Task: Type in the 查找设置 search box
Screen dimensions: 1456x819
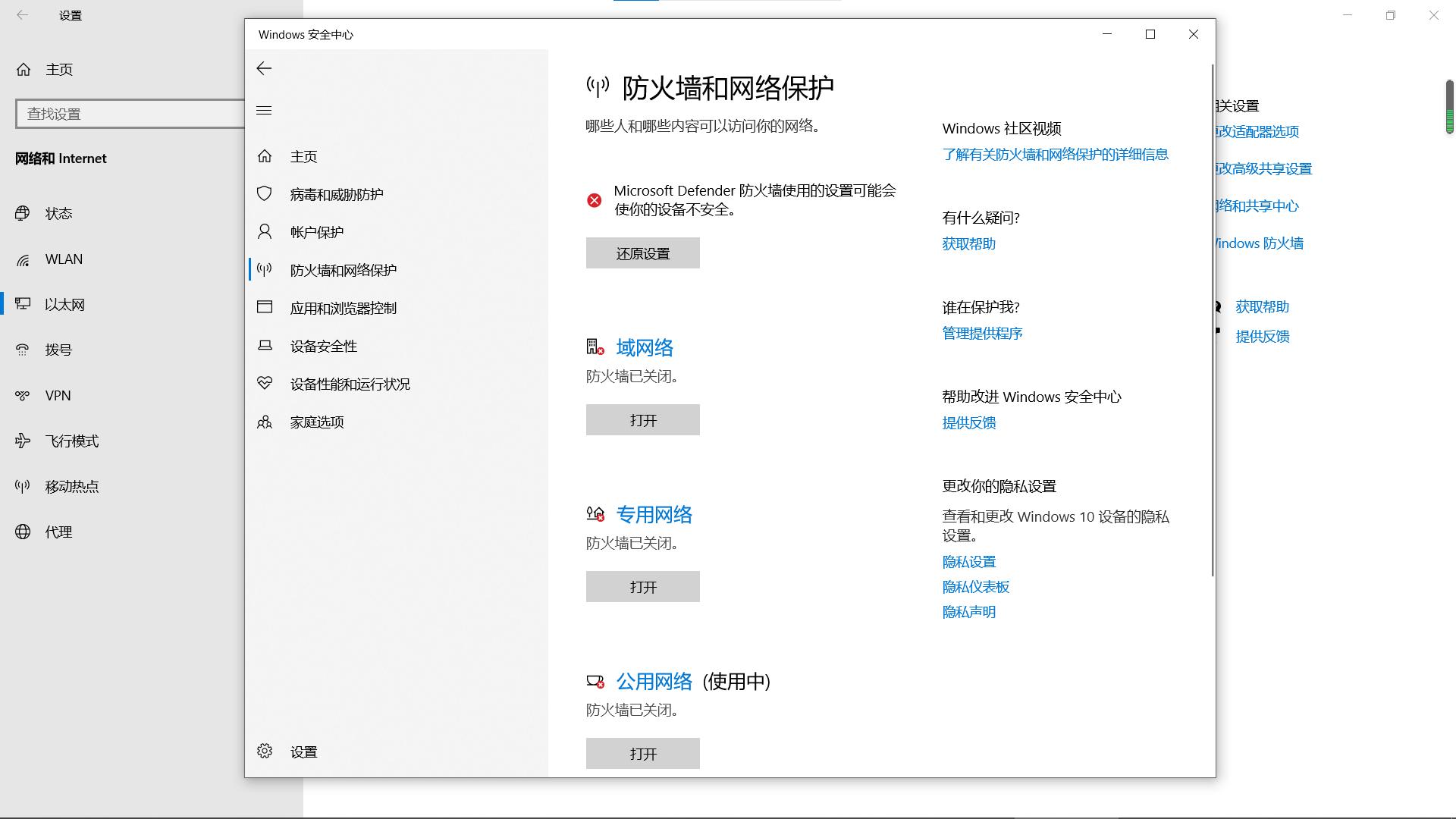Action: [x=129, y=113]
